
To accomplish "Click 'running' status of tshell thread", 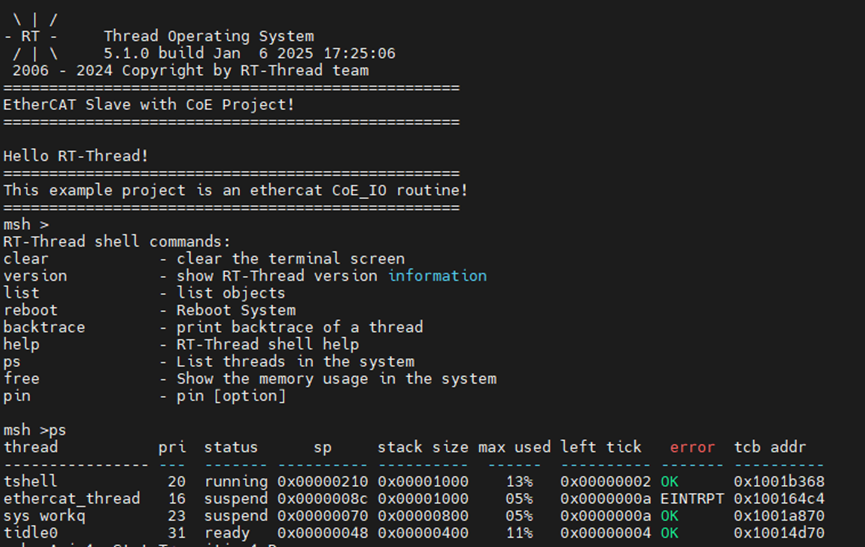I will (x=235, y=482).
